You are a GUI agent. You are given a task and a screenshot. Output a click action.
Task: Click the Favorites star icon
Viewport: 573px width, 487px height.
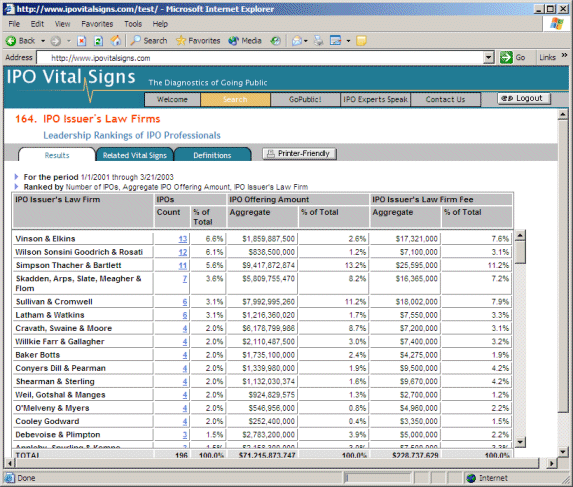(x=181, y=41)
